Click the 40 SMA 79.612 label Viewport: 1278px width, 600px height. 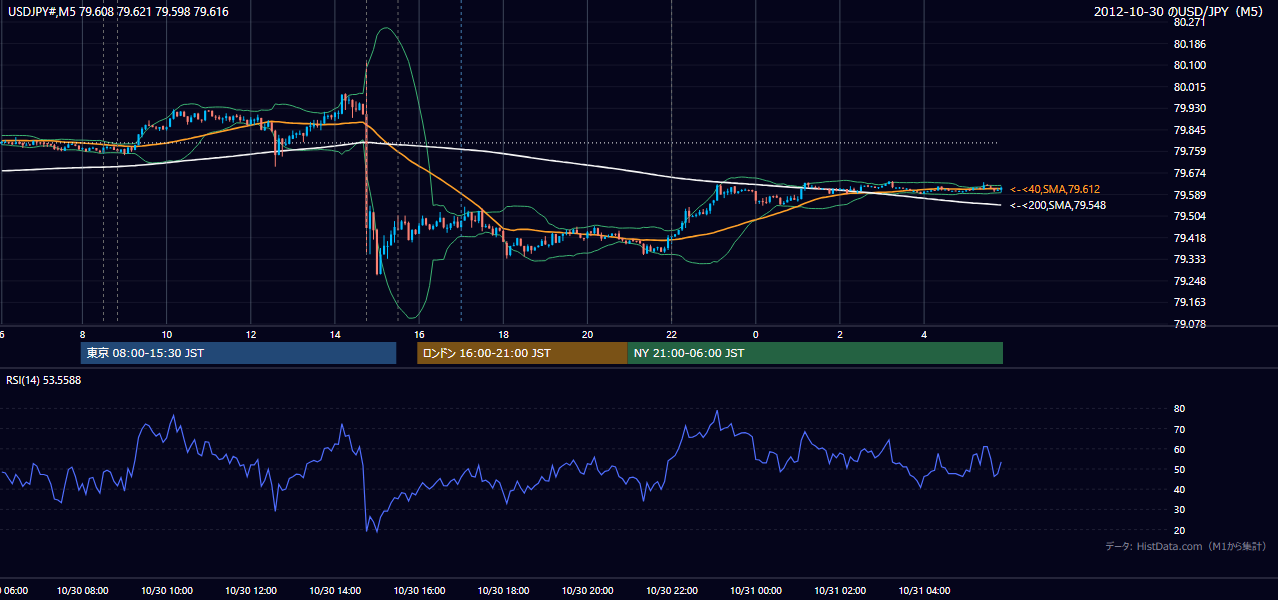[1055, 189]
